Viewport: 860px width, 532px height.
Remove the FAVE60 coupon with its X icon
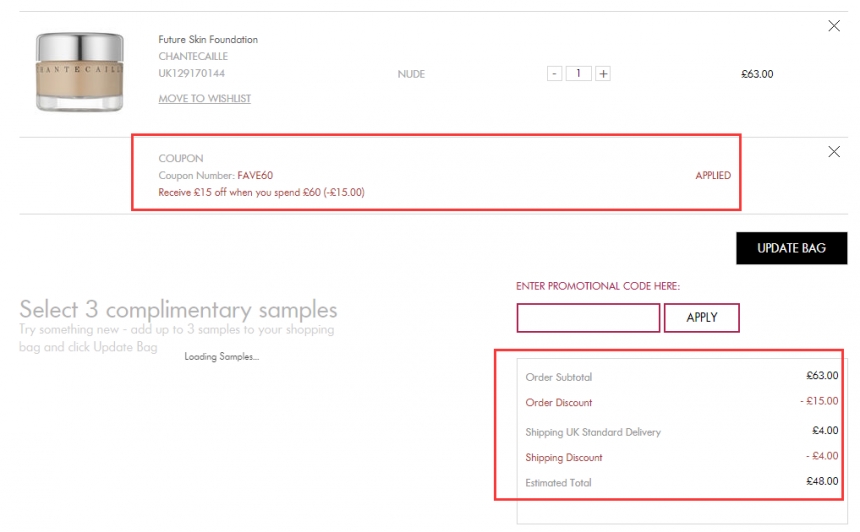(834, 151)
